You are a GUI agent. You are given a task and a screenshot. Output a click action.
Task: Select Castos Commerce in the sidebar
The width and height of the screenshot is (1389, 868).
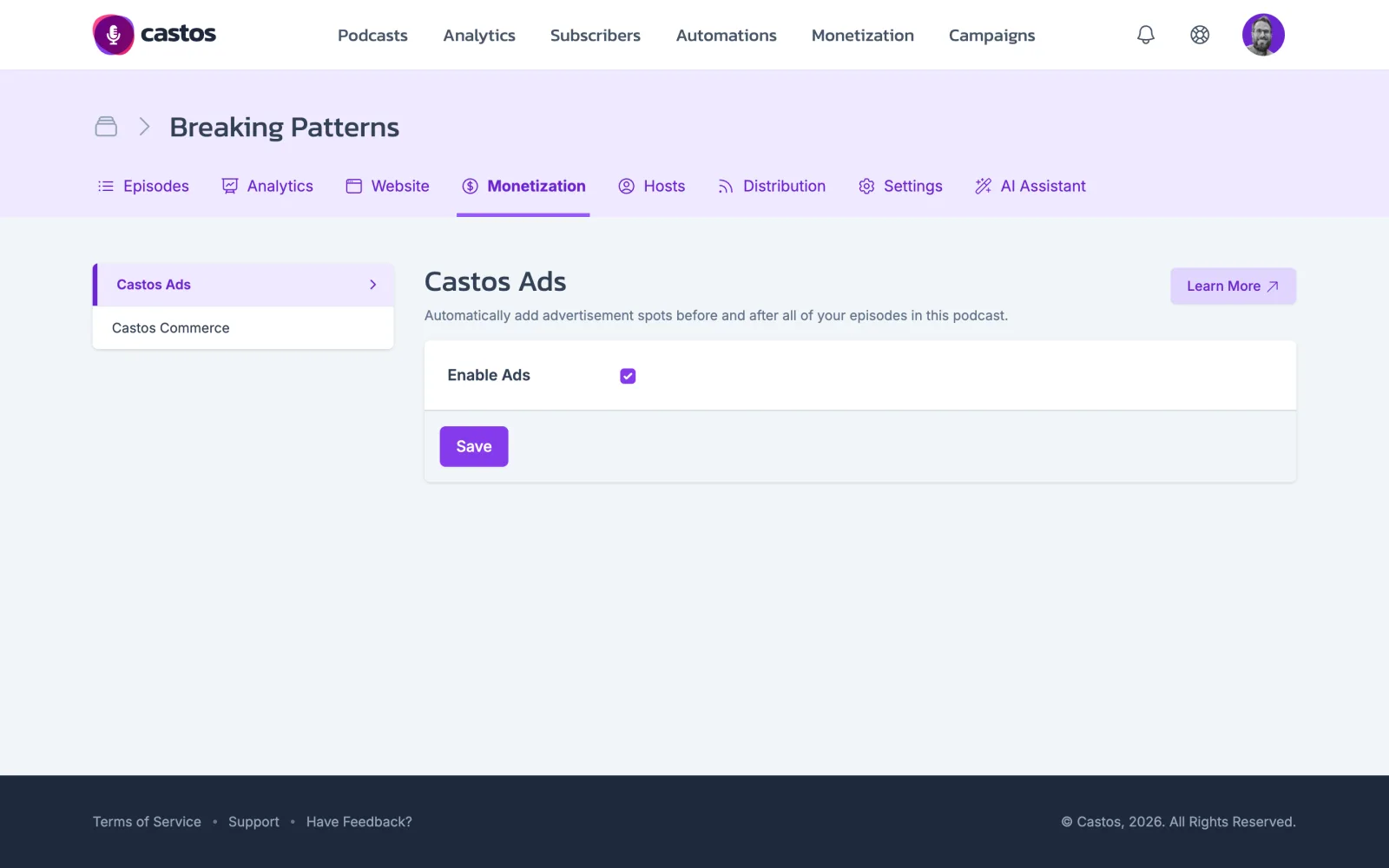click(243, 328)
